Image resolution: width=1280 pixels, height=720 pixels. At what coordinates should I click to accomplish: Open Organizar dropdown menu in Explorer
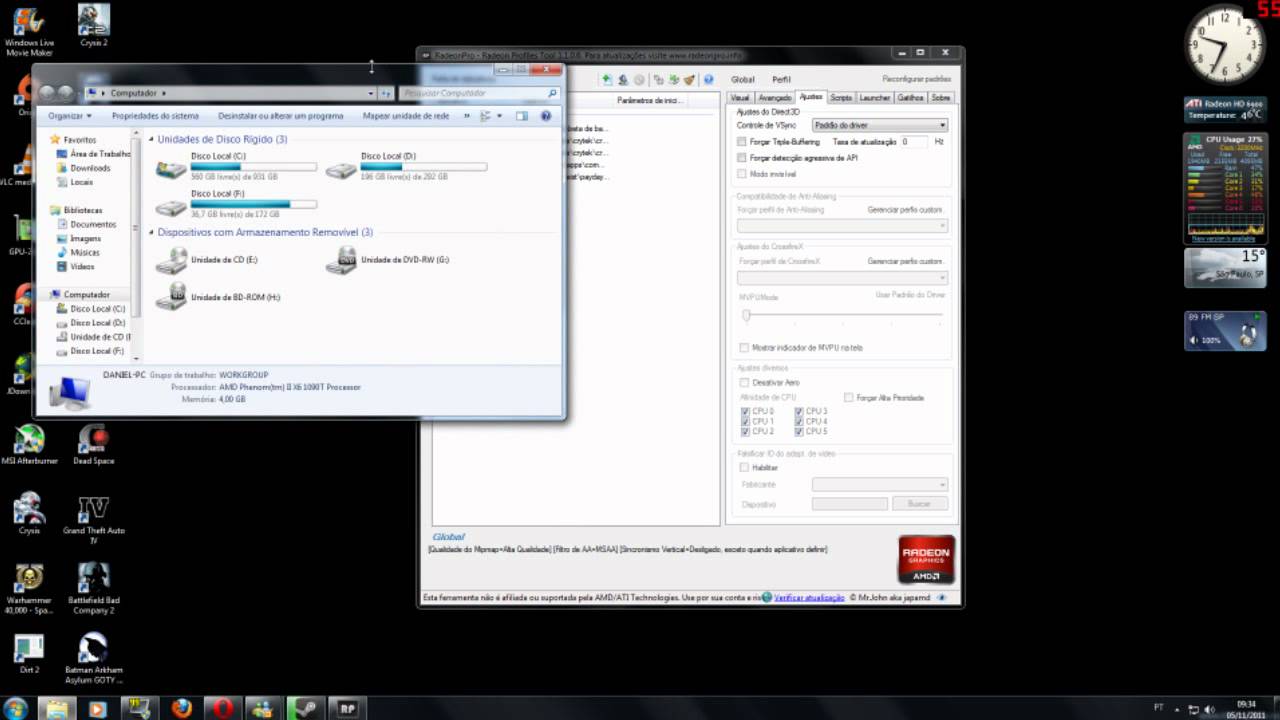coord(70,116)
